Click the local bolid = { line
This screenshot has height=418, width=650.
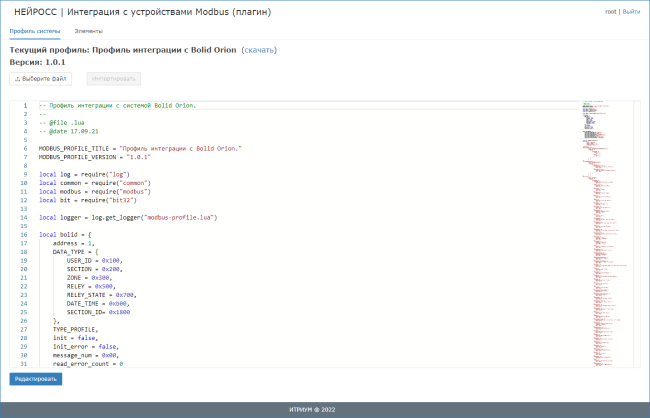(x=65, y=235)
